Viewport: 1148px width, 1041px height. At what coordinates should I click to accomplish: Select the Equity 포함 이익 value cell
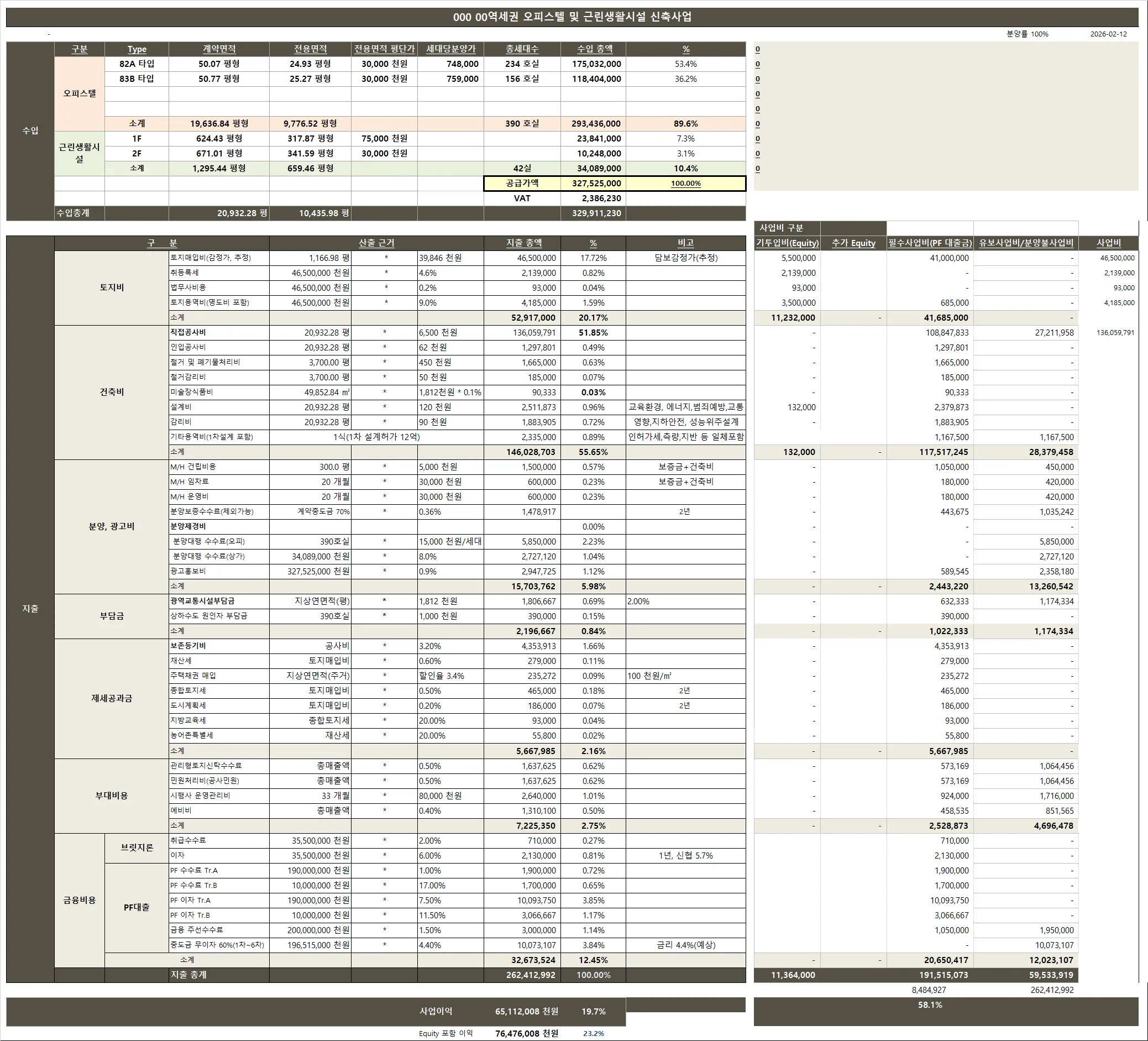pos(526,1033)
